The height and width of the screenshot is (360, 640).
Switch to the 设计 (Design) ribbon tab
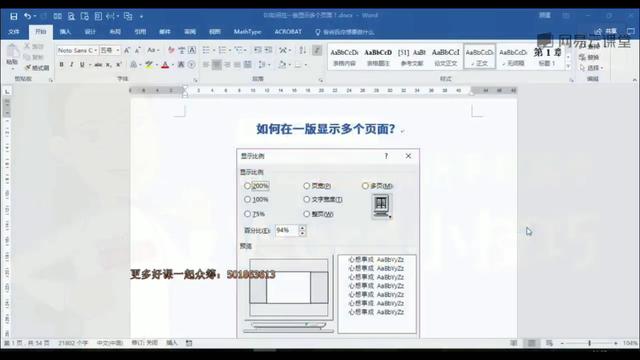click(90, 32)
